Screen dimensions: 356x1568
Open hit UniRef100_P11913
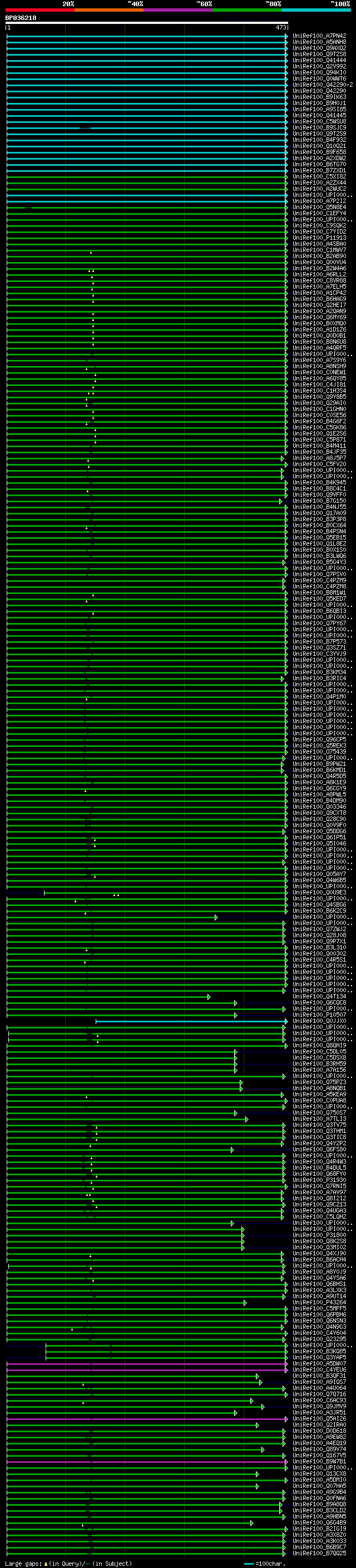coord(319,238)
